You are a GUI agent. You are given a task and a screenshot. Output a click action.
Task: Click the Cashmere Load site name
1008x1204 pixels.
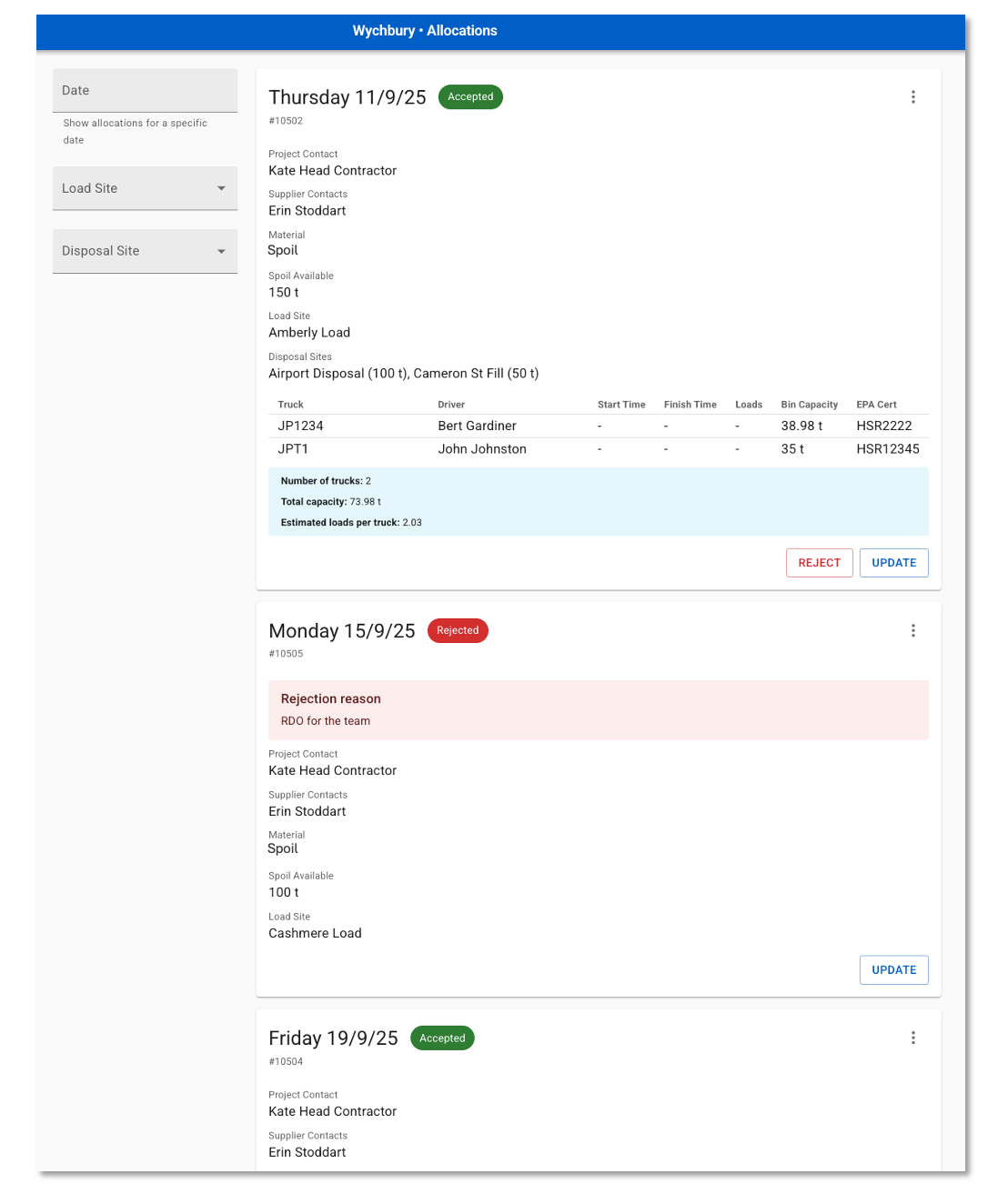tap(315, 934)
